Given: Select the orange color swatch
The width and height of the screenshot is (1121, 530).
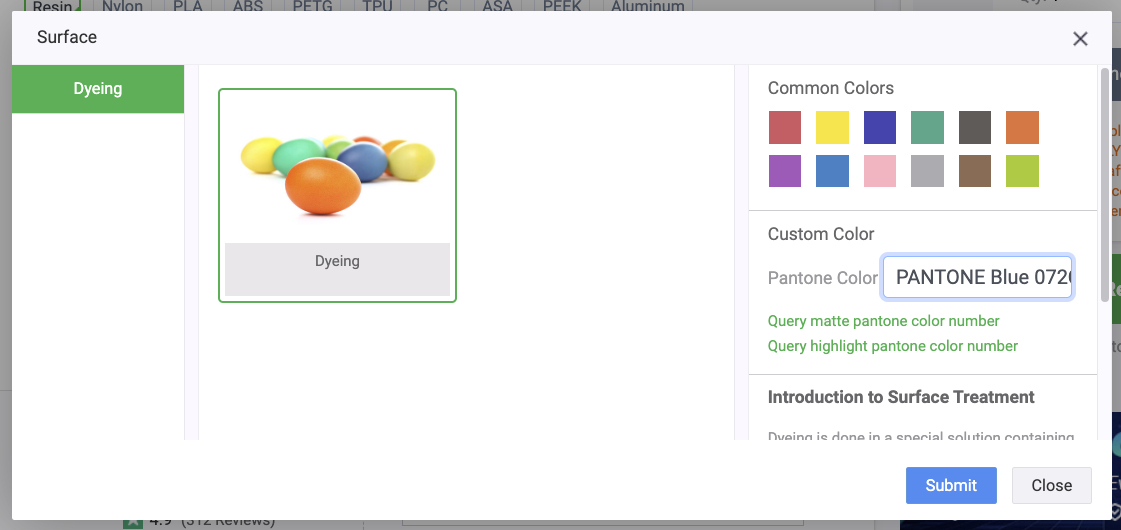Looking at the screenshot, I should tap(1022, 128).
